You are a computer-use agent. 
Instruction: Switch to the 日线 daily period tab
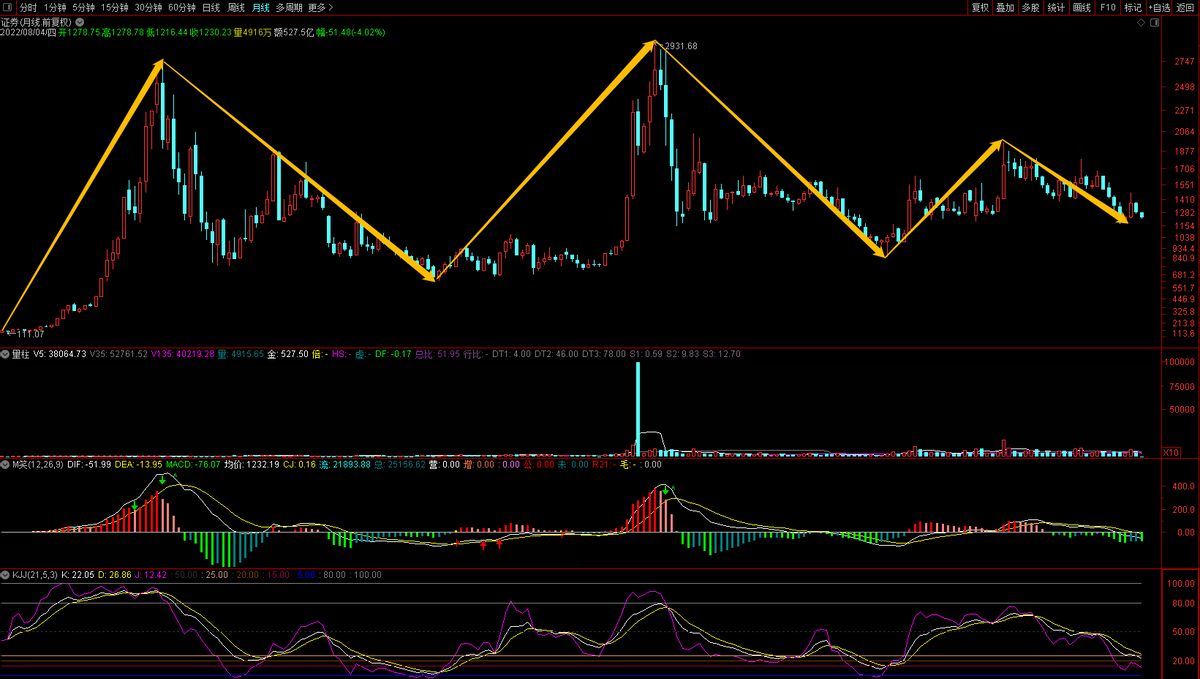[211, 7]
